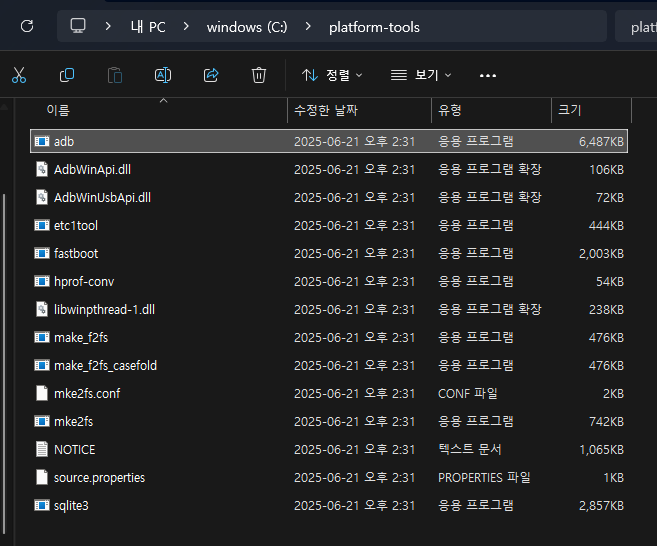Click the Share icon in toolbar
This screenshot has height=546, width=657.
point(211,75)
